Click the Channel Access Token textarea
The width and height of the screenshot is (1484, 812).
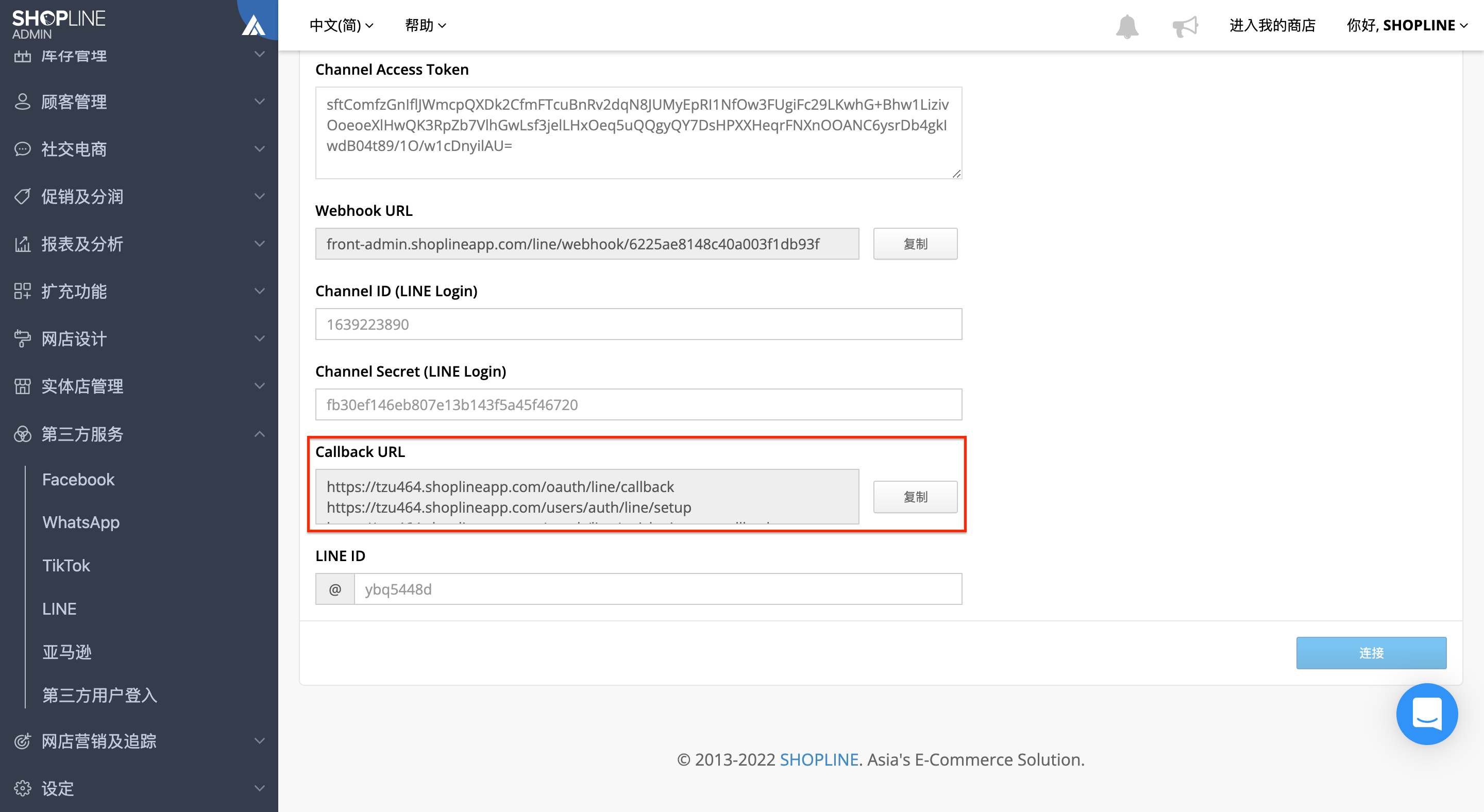638,132
